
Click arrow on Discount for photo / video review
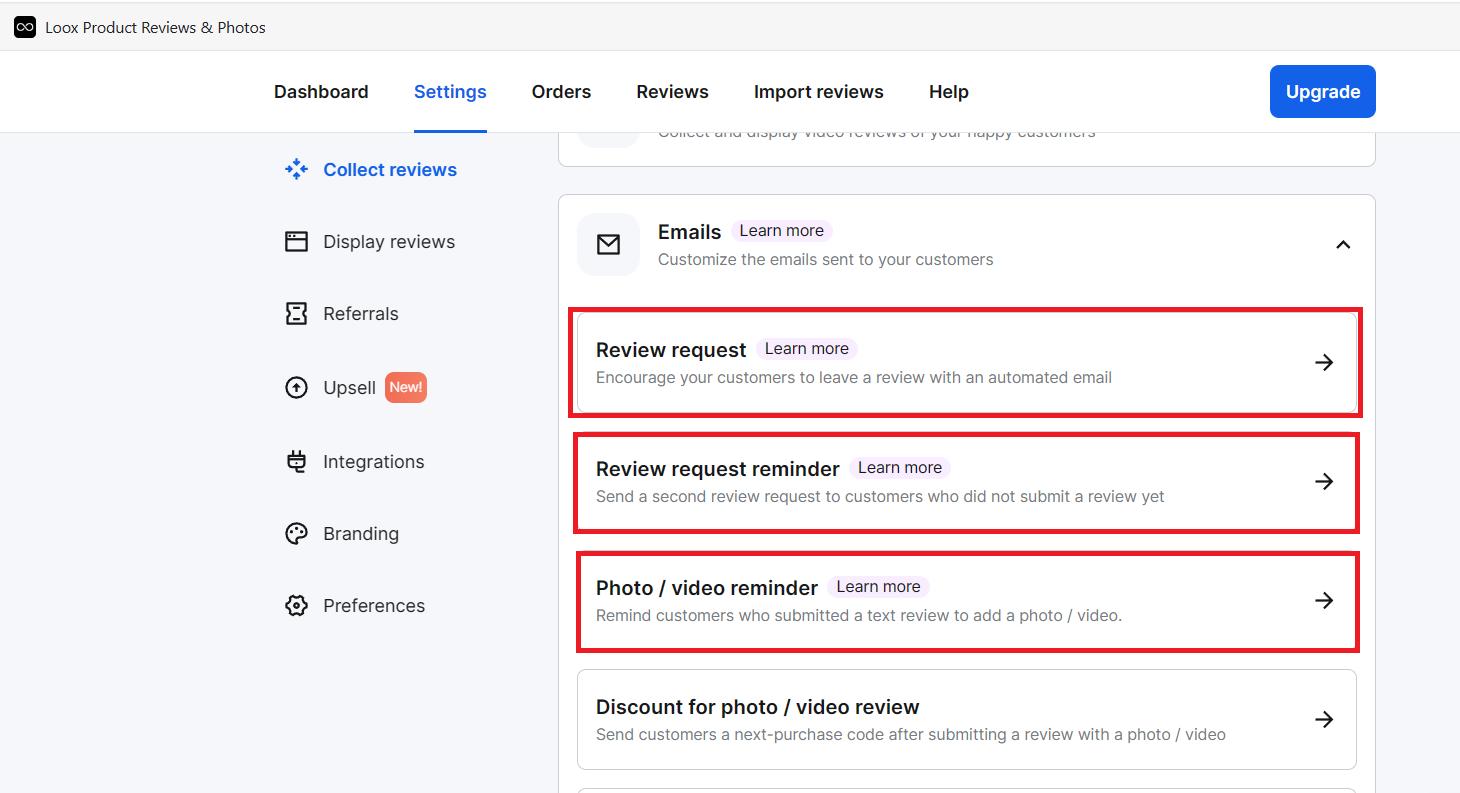[1324, 719]
